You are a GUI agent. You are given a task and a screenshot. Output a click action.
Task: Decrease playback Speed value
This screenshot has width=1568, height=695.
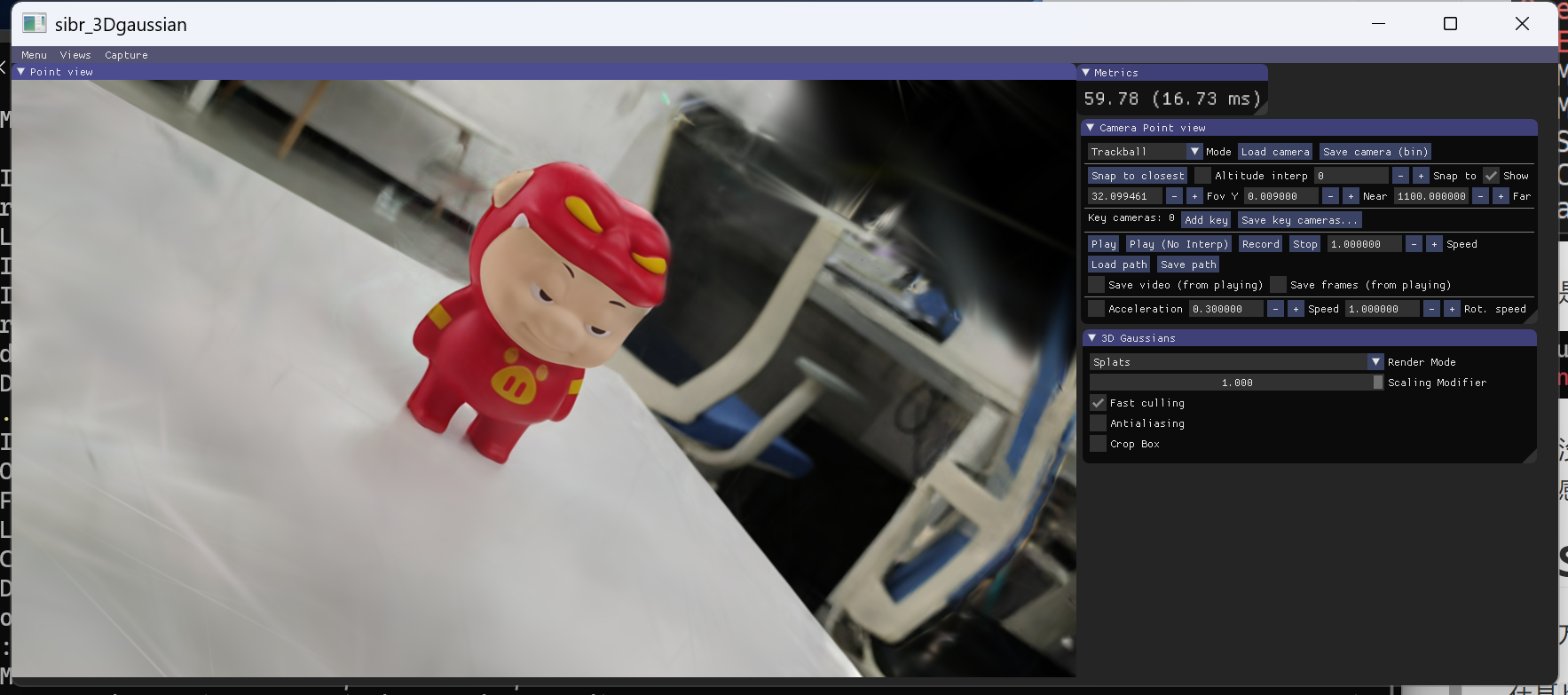(x=1414, y=244)
